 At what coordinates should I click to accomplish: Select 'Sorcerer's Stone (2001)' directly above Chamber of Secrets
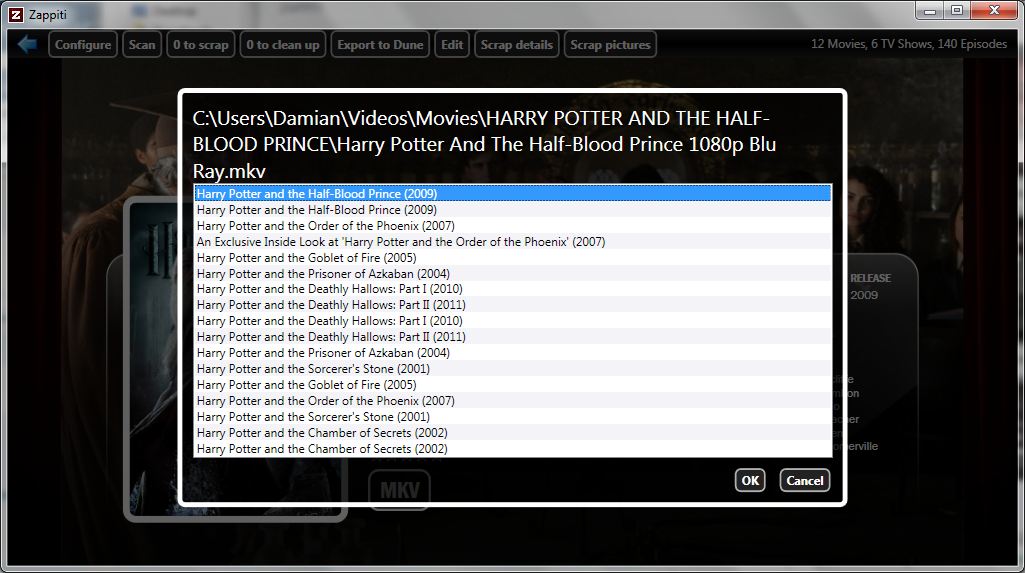tap(512, 417)
